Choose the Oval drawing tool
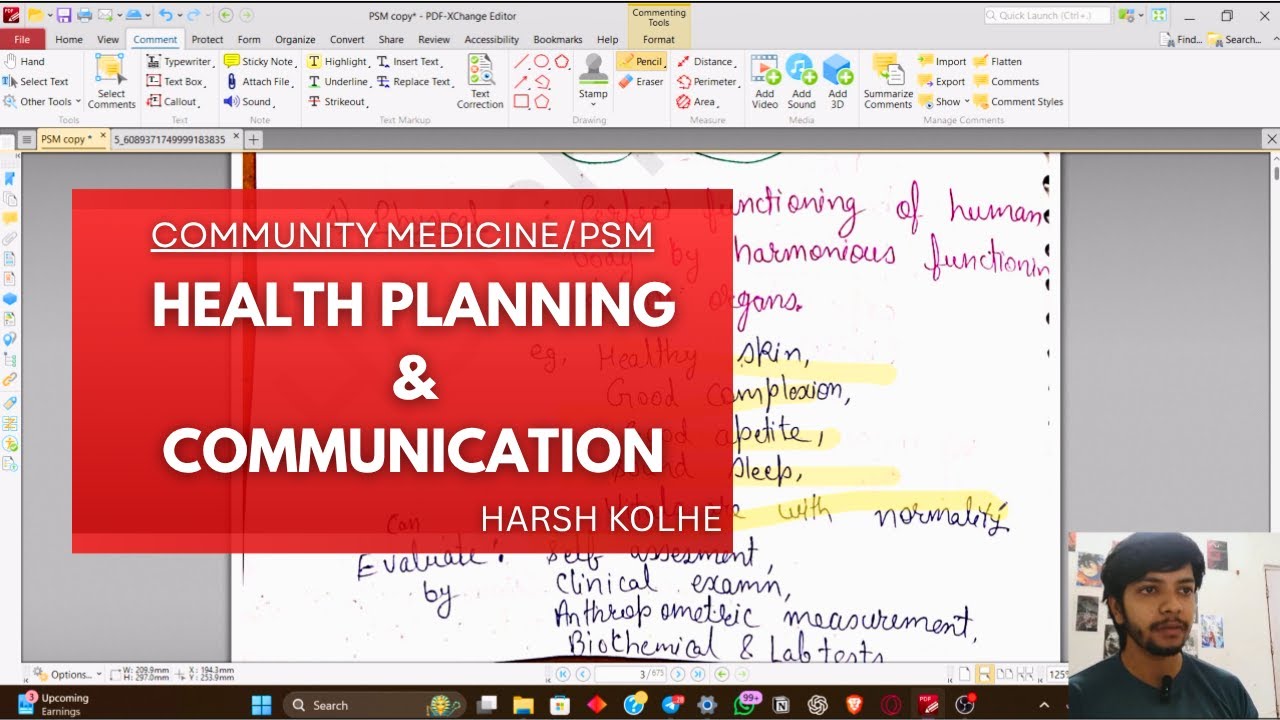Image resolution: width=1280 pixels, height=720 pixels. (541, 61)
